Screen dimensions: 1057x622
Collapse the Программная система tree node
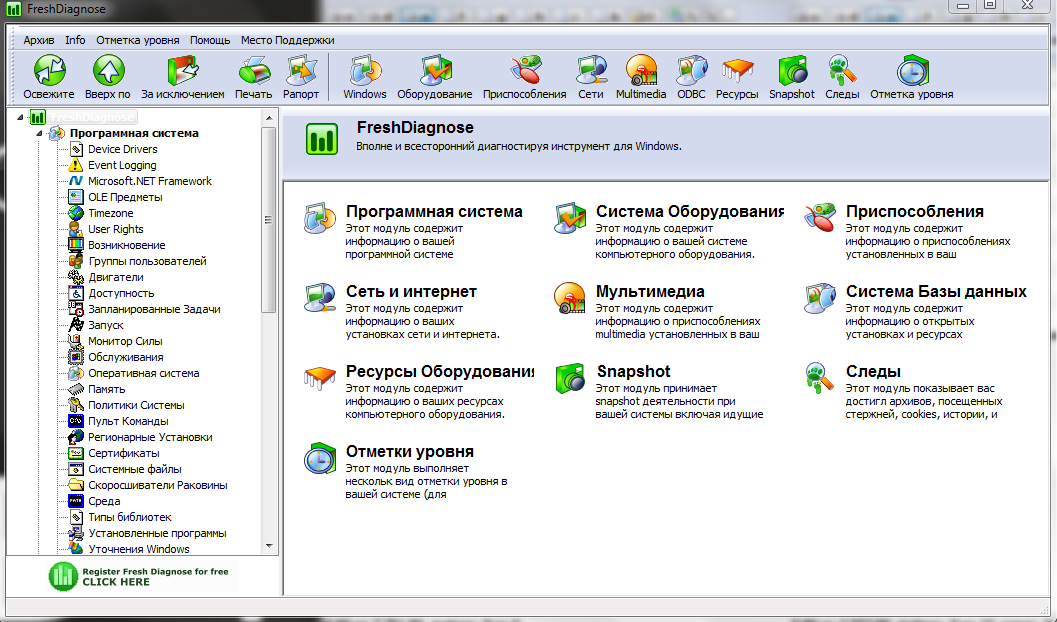click(40, 133)
